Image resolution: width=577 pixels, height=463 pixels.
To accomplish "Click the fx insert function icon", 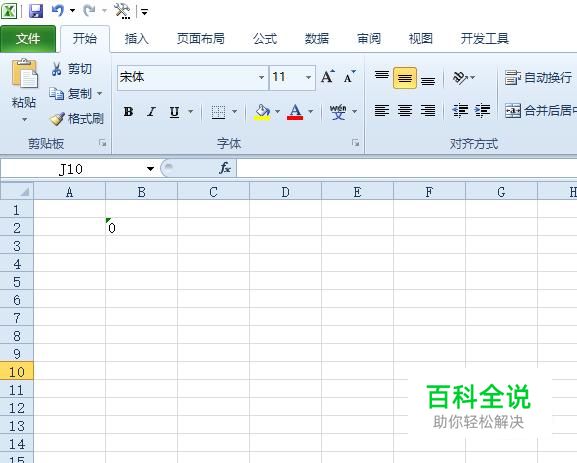I will (x=224, y=168).
